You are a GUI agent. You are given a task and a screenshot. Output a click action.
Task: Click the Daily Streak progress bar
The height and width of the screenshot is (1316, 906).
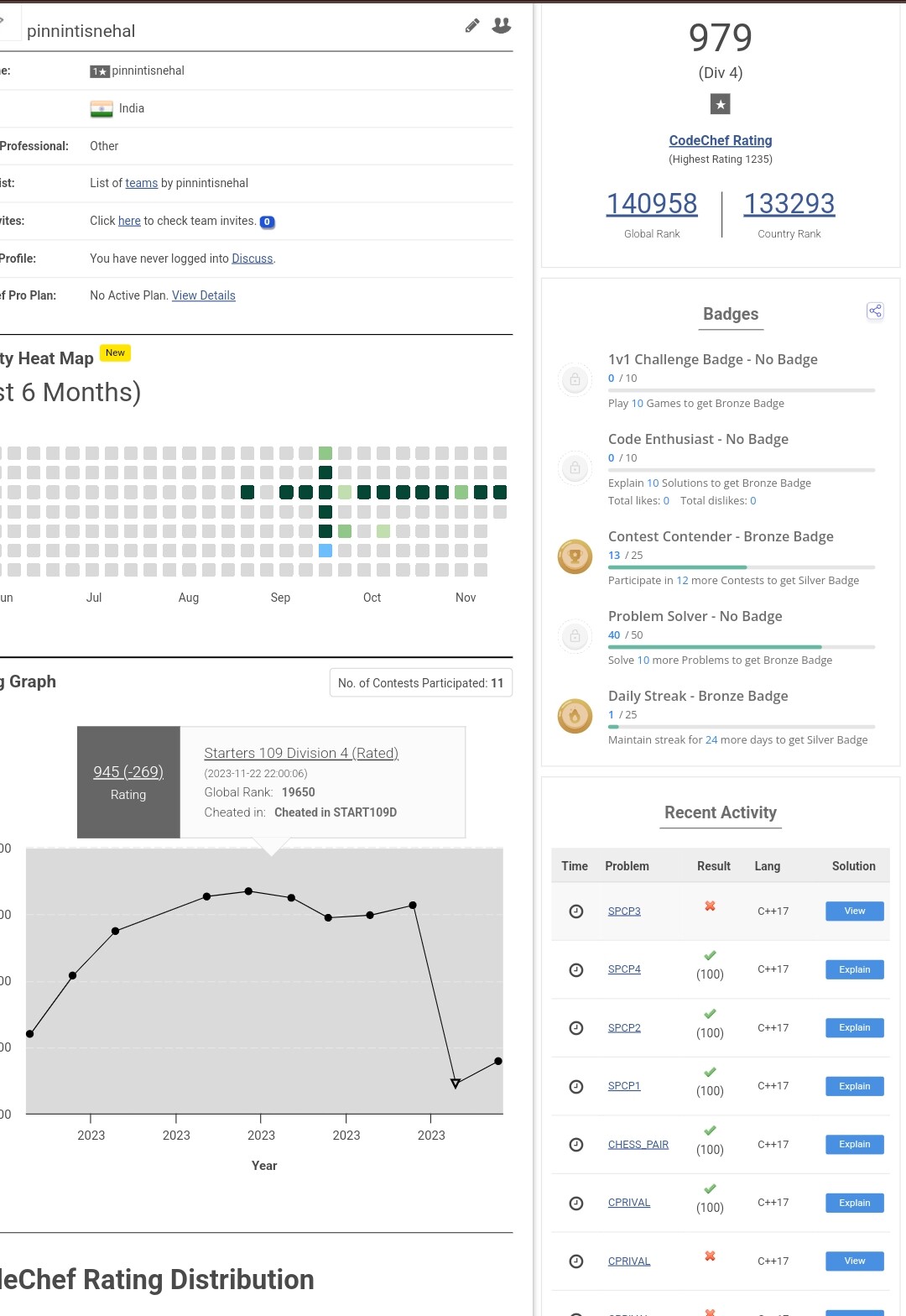pos(742,727)
